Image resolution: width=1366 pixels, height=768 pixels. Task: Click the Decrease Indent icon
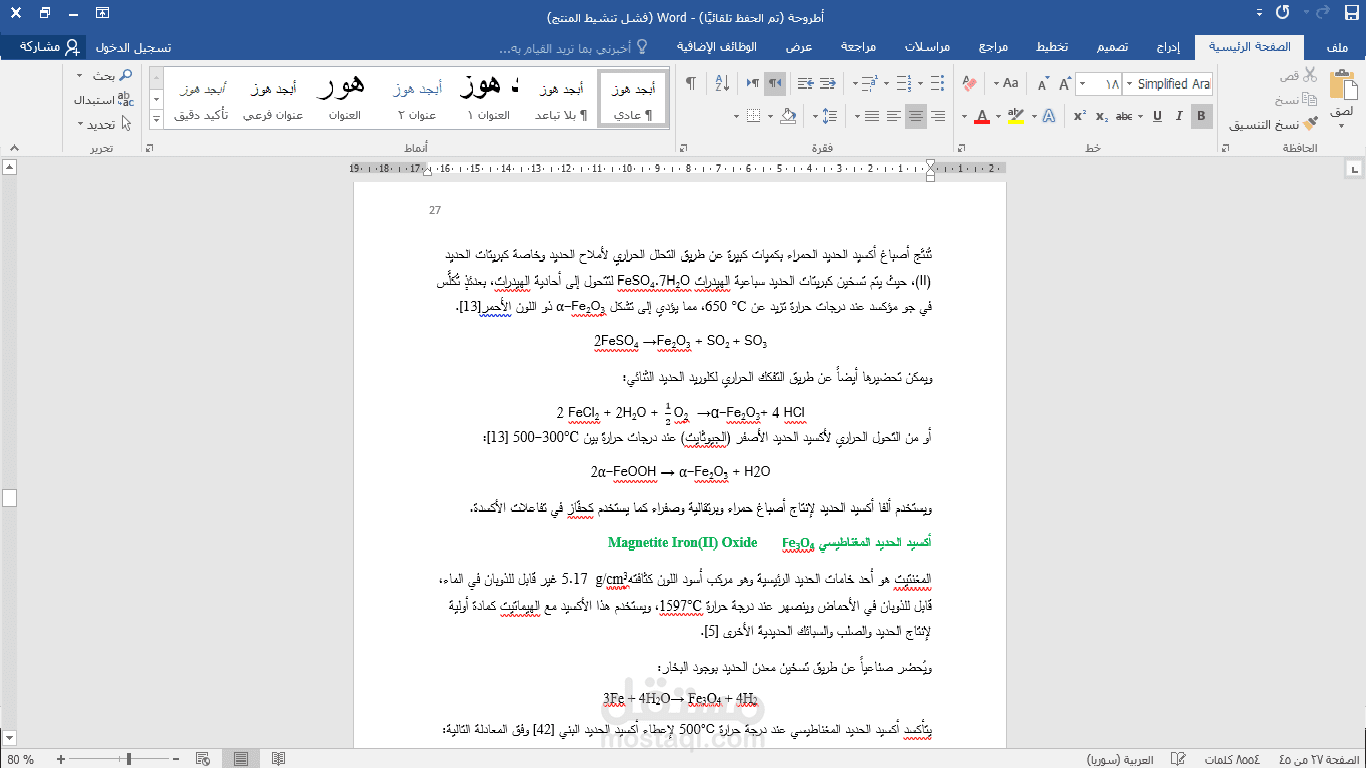click(828, 83)
